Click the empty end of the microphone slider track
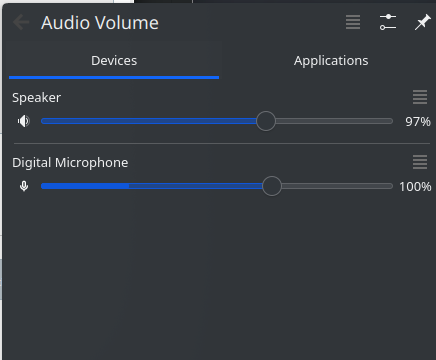Screen dimensions: 436x360 [337, 186]
